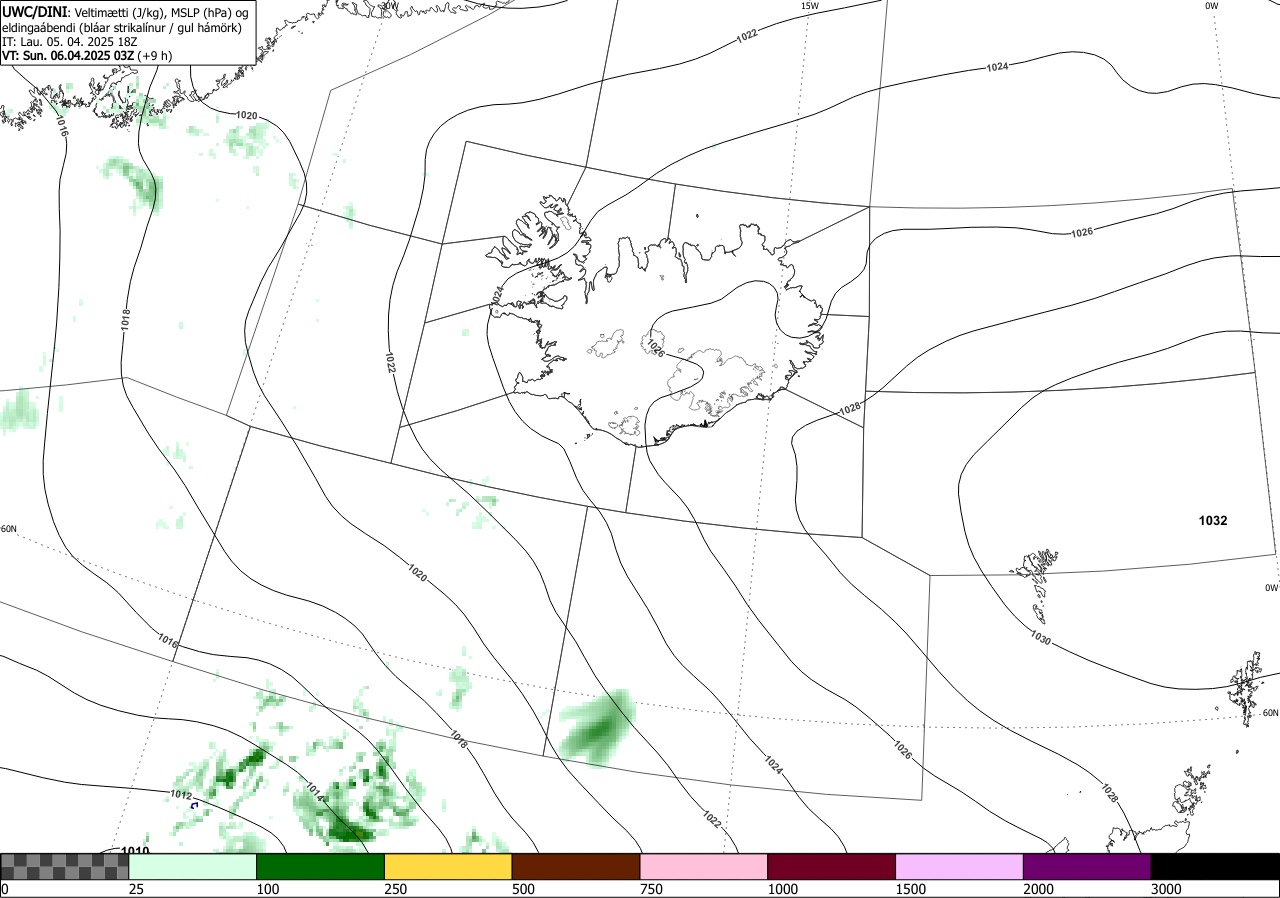Screen dimensions: 1280x898
Task: Click the pink 750–1000 legend swatch
Action: coord(704,866)
